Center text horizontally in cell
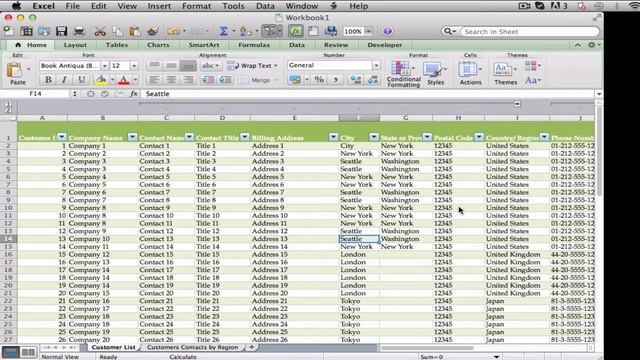 (171, 80)
